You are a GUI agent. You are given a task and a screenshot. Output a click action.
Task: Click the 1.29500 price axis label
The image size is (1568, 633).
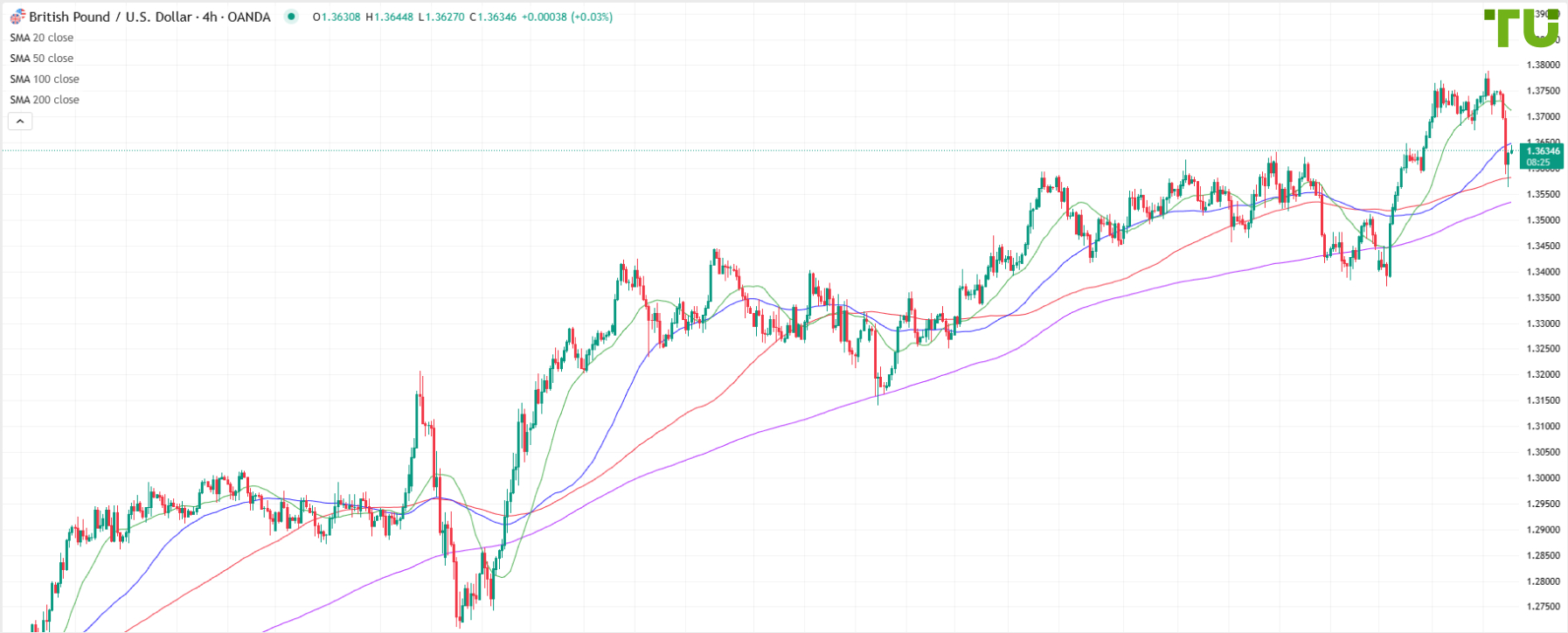click(1544, 504)
